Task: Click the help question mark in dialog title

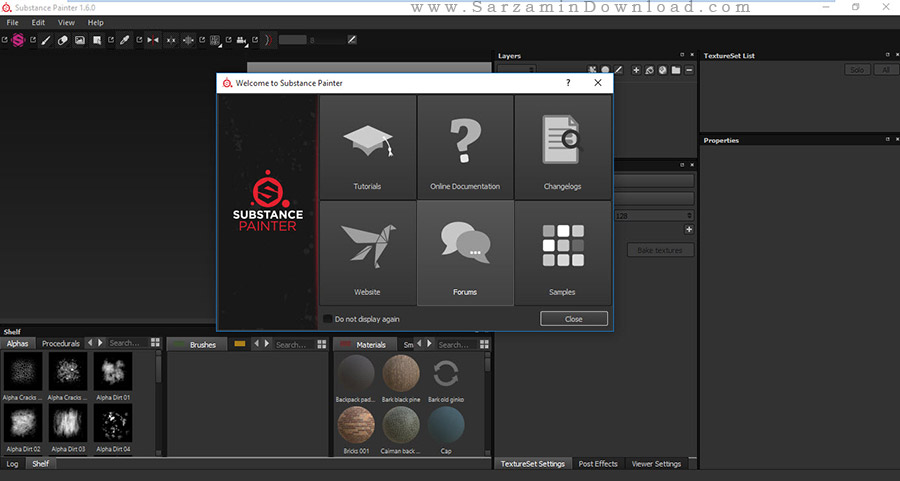Action: (x=568, y=83)
